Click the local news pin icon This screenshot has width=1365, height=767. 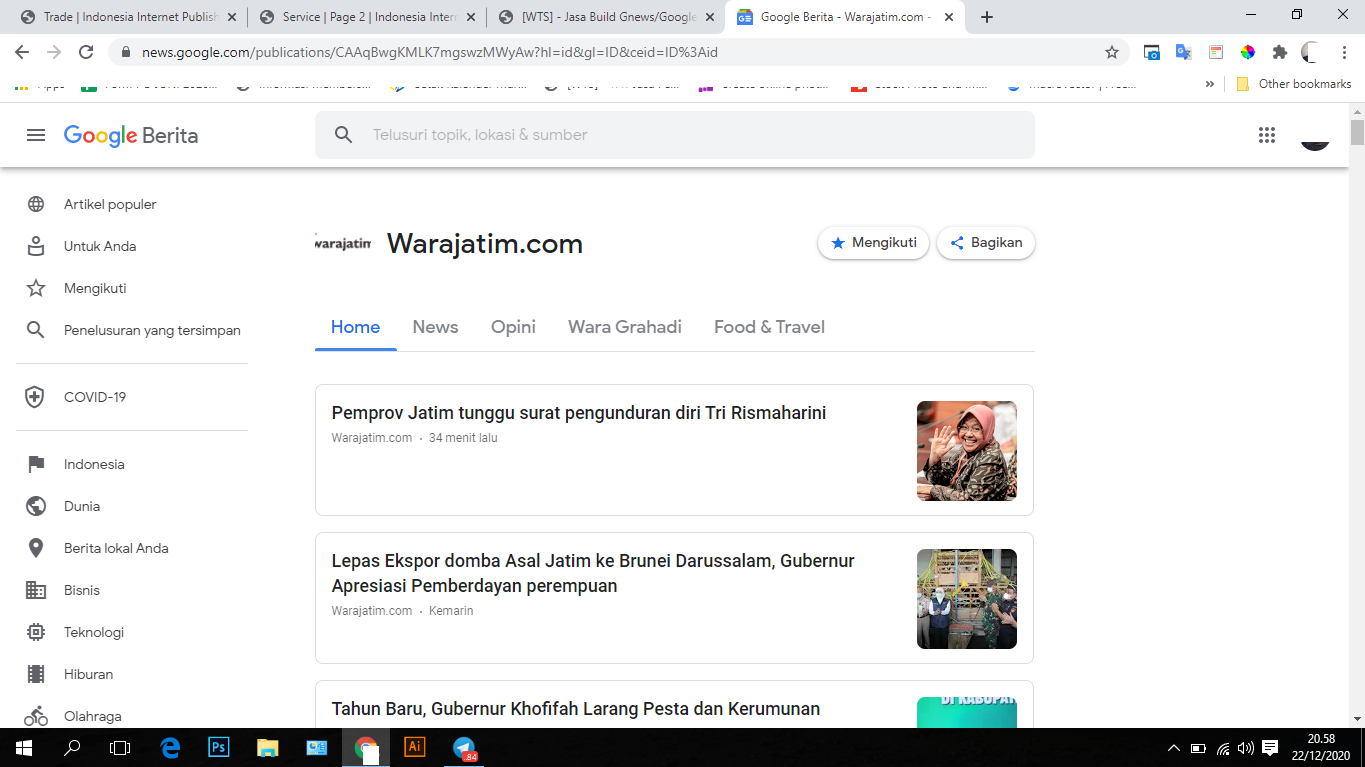tap(36, 548)
